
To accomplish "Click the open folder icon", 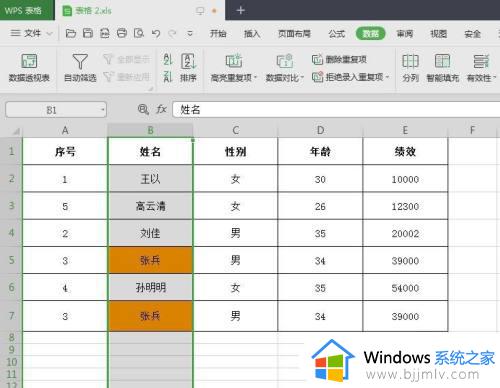I will tap(71, 33).
